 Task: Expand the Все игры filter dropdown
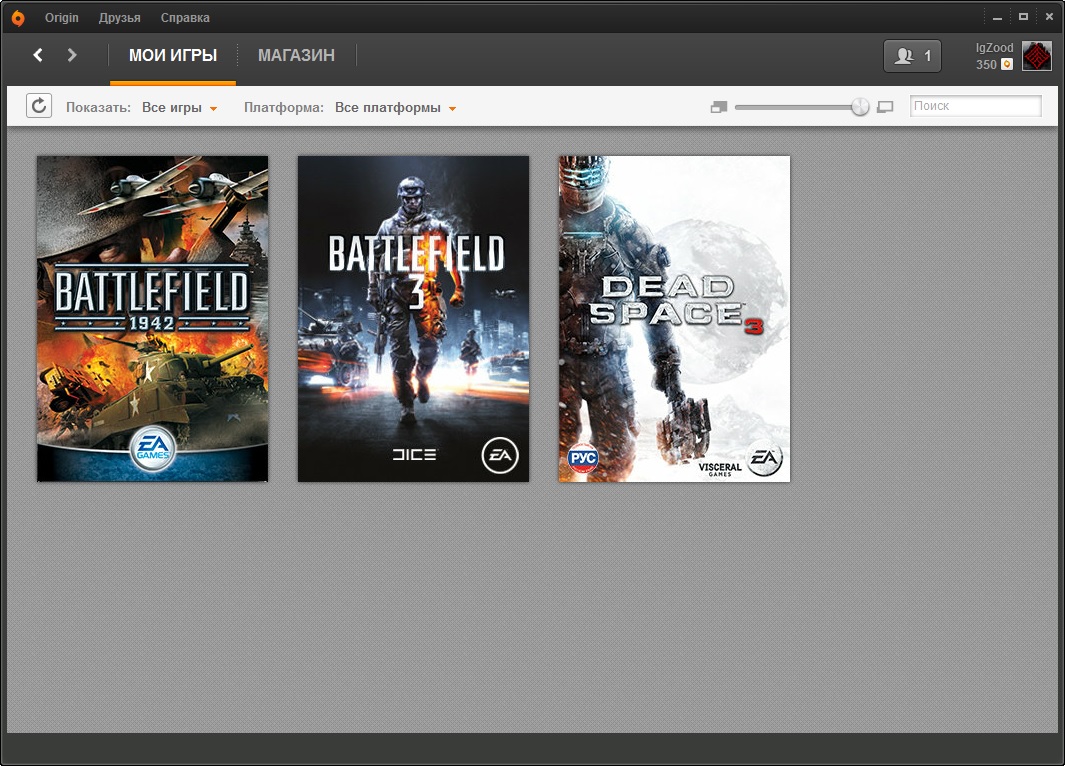[x=179, y=107]
